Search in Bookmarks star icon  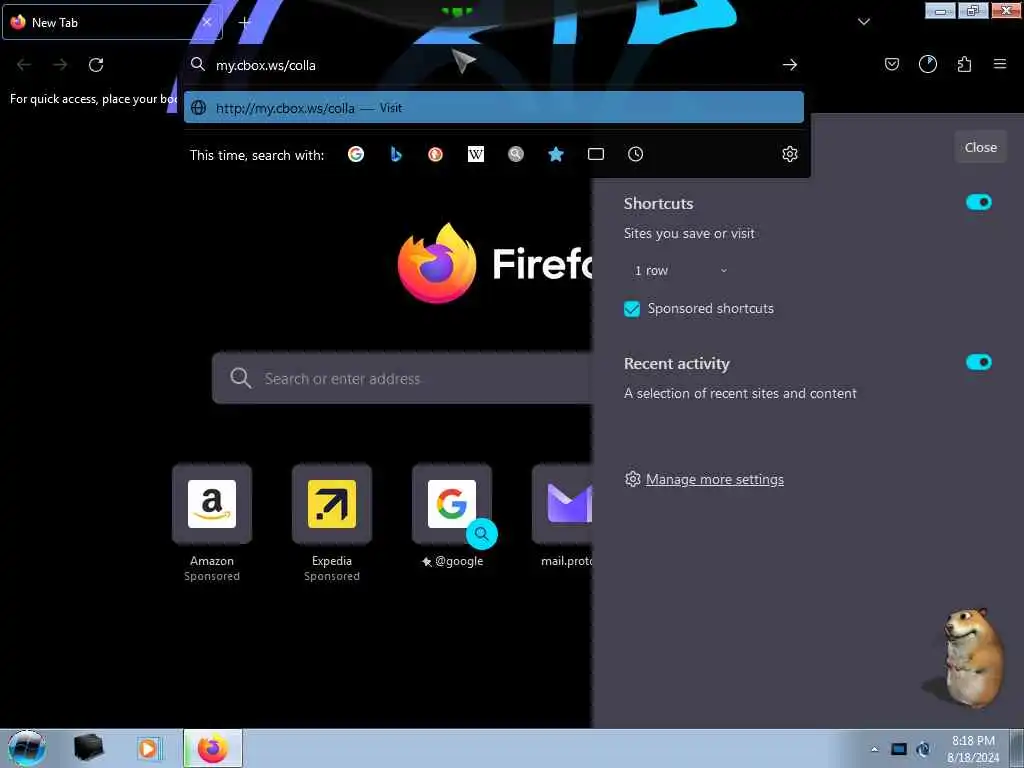pos(556,154)
